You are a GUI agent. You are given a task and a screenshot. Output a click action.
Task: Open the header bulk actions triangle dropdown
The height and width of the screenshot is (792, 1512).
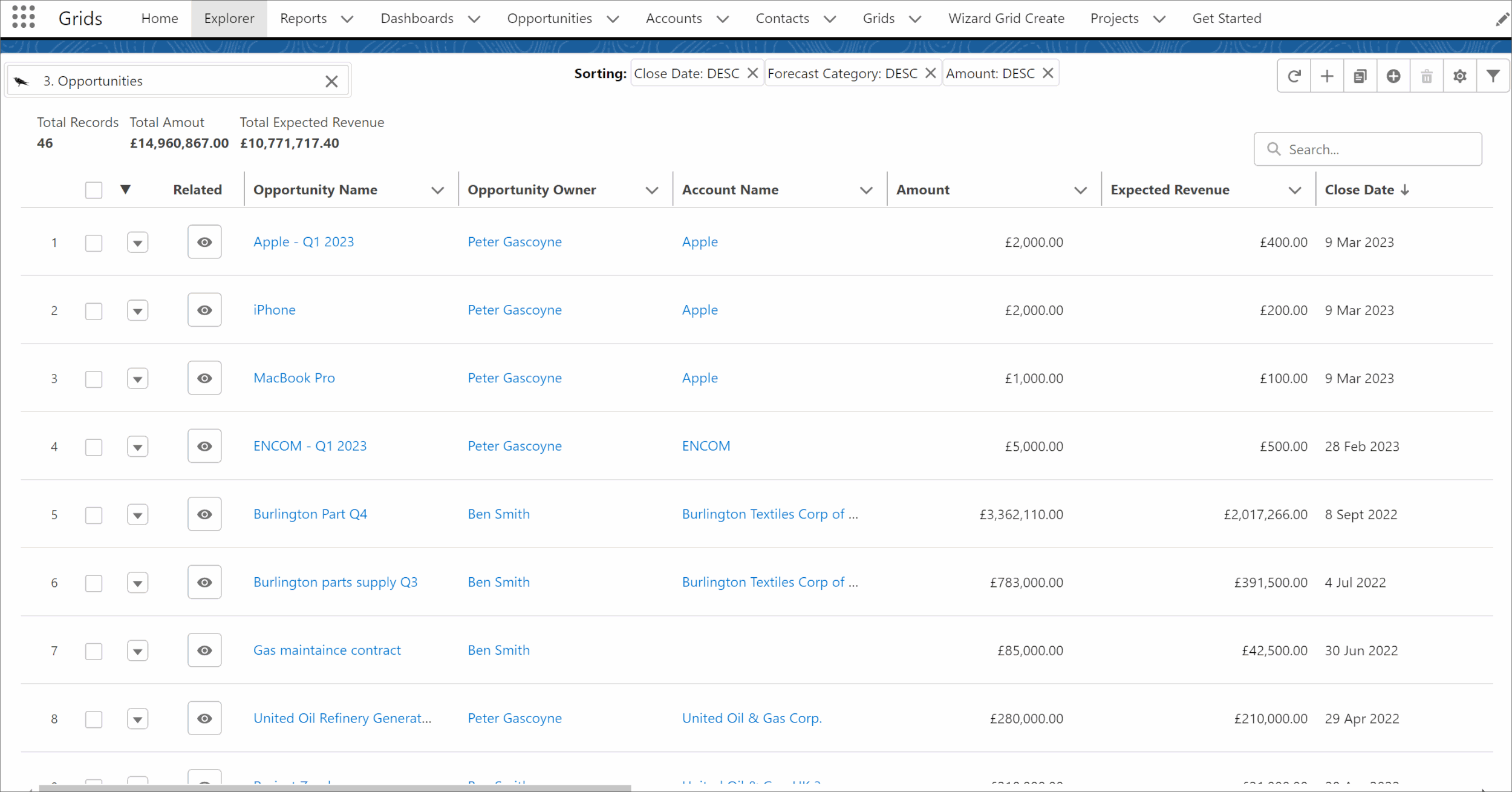[125, 189]
